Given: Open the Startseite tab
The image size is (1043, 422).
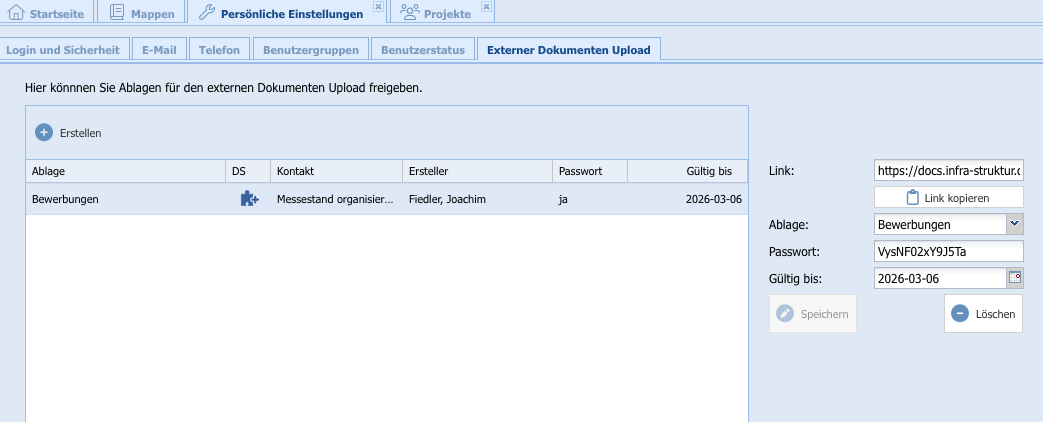Looking at the screenshot, I should tap(48, 13).
